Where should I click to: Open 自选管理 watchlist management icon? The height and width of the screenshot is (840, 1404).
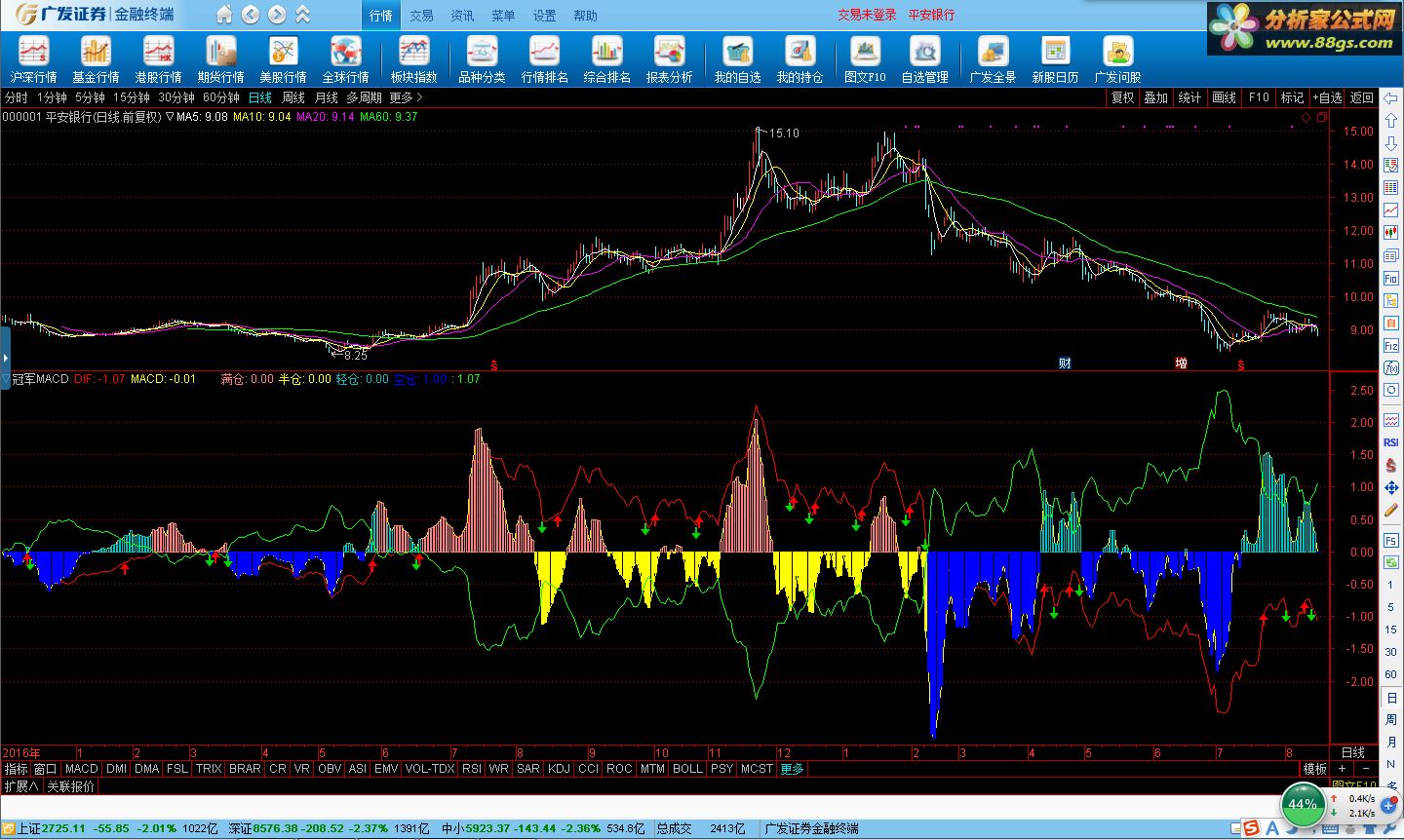[924, 59]
